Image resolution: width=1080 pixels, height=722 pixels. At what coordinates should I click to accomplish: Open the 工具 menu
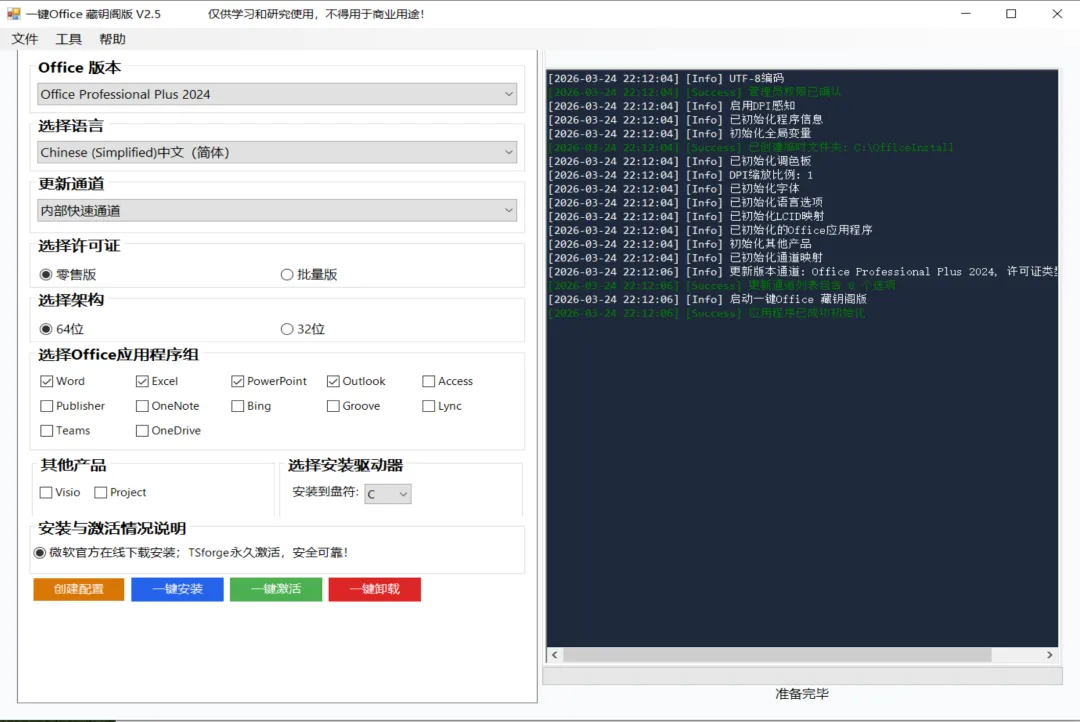coord(68,39)
